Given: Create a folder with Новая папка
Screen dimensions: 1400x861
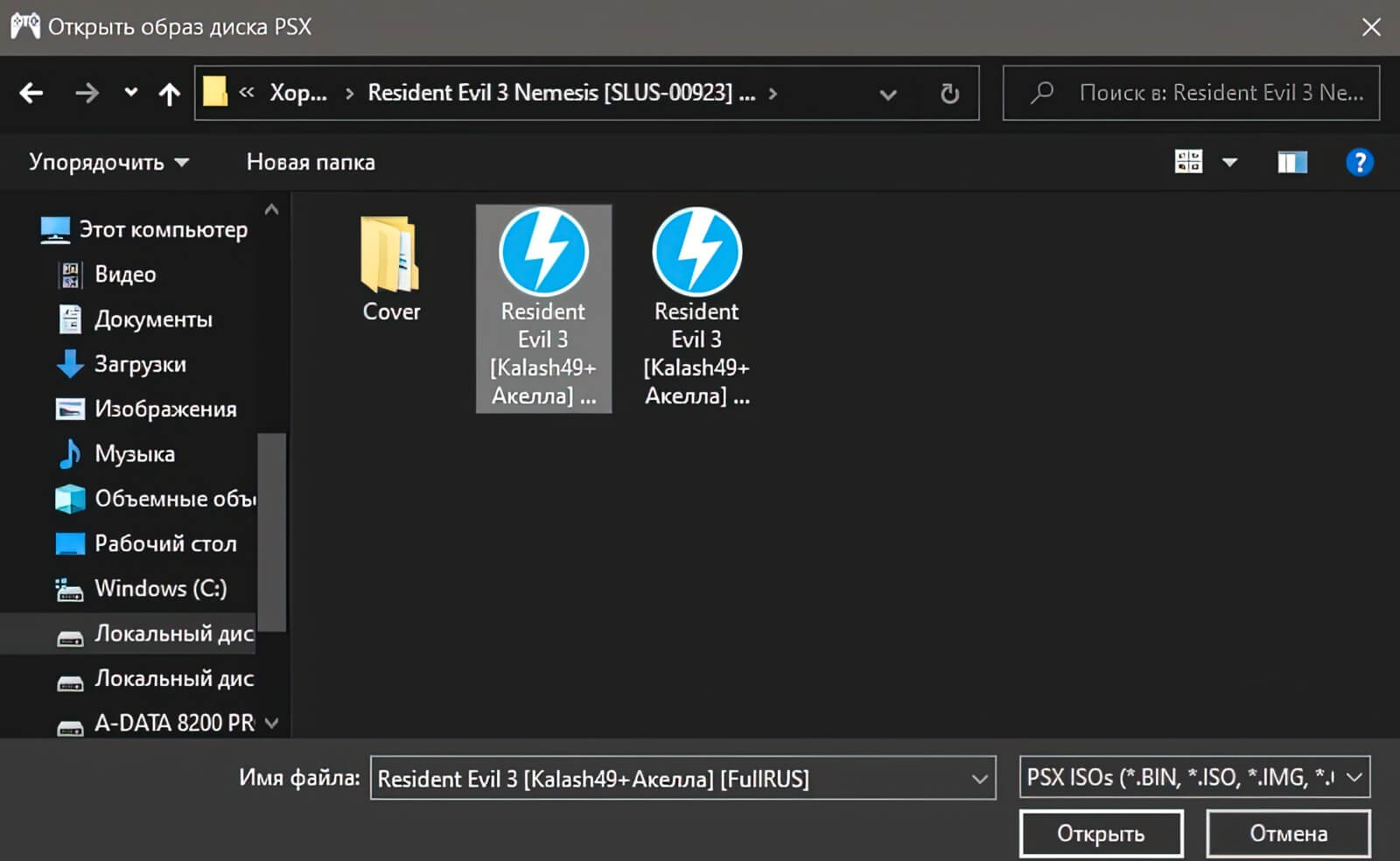Looking at the screenshot, I should point(311,162).
